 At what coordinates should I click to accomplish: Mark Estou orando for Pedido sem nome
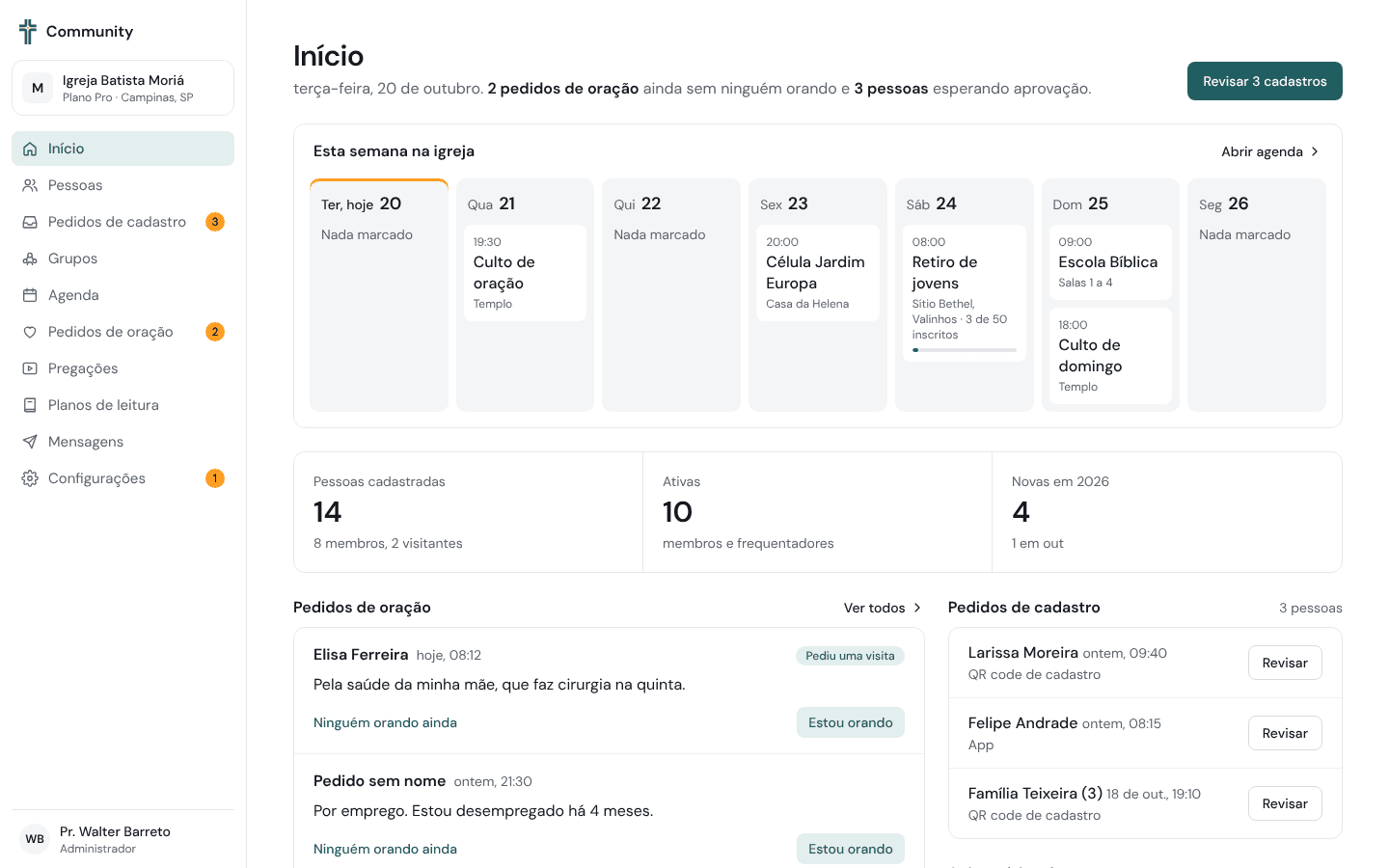click(851, 849)
